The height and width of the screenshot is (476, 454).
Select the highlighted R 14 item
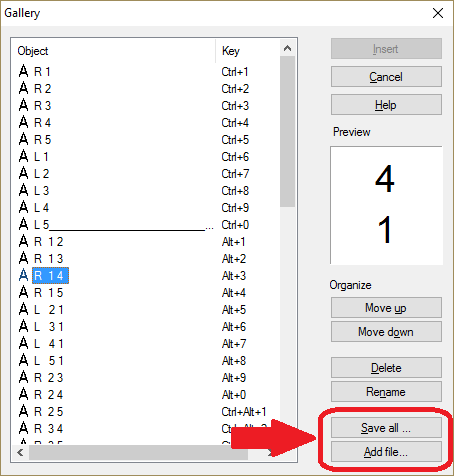(50, 276)
